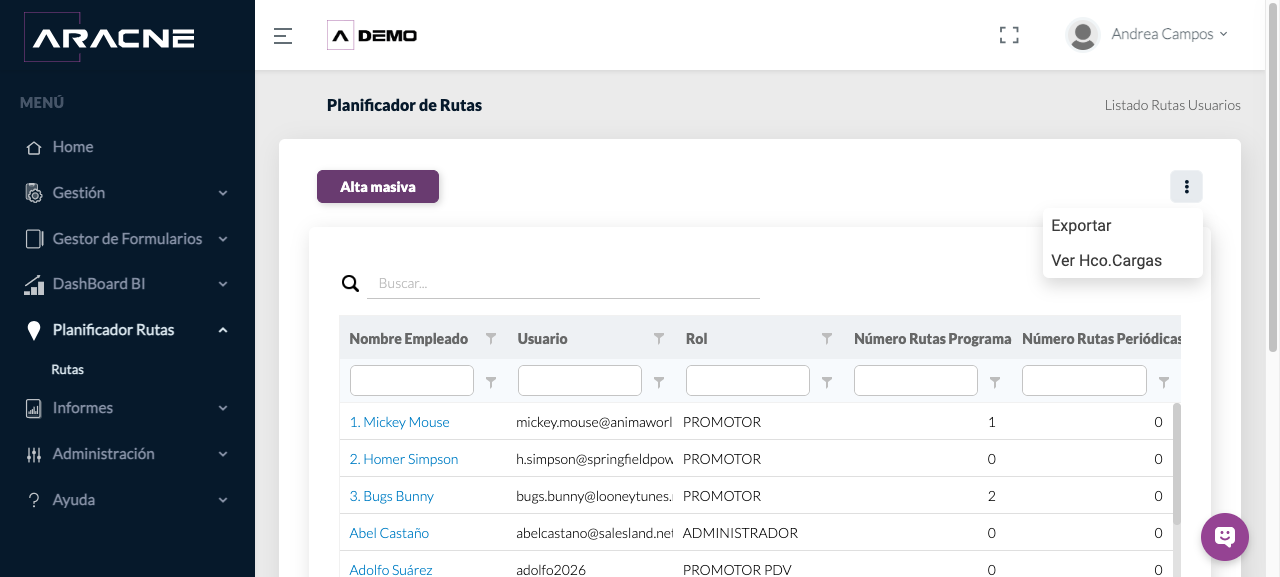The height and width of the screenshot is (577, 1280).
Task: Open the Rutas submenu item
Action: click(x=68, y=370)
